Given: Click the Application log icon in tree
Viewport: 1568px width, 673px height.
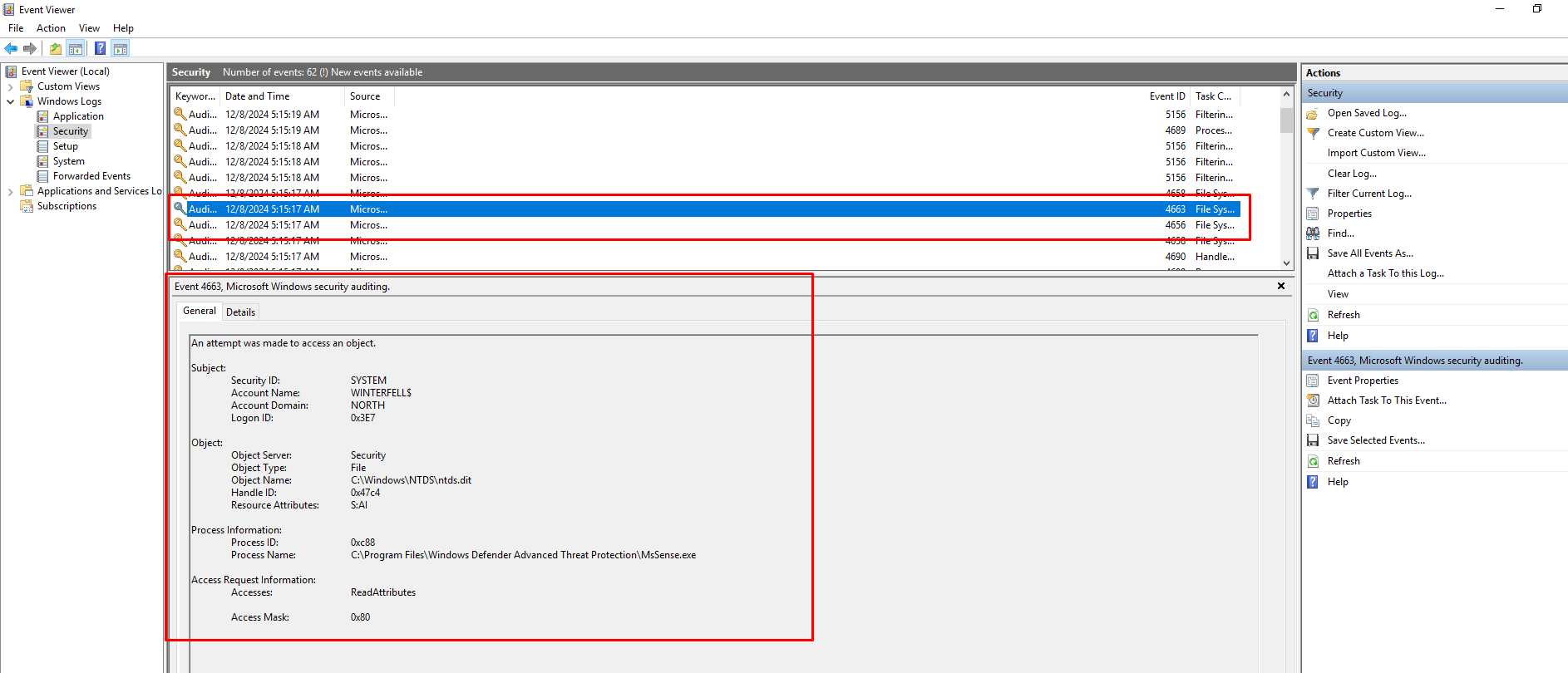Looking at the screenshot, I should 42,116.
